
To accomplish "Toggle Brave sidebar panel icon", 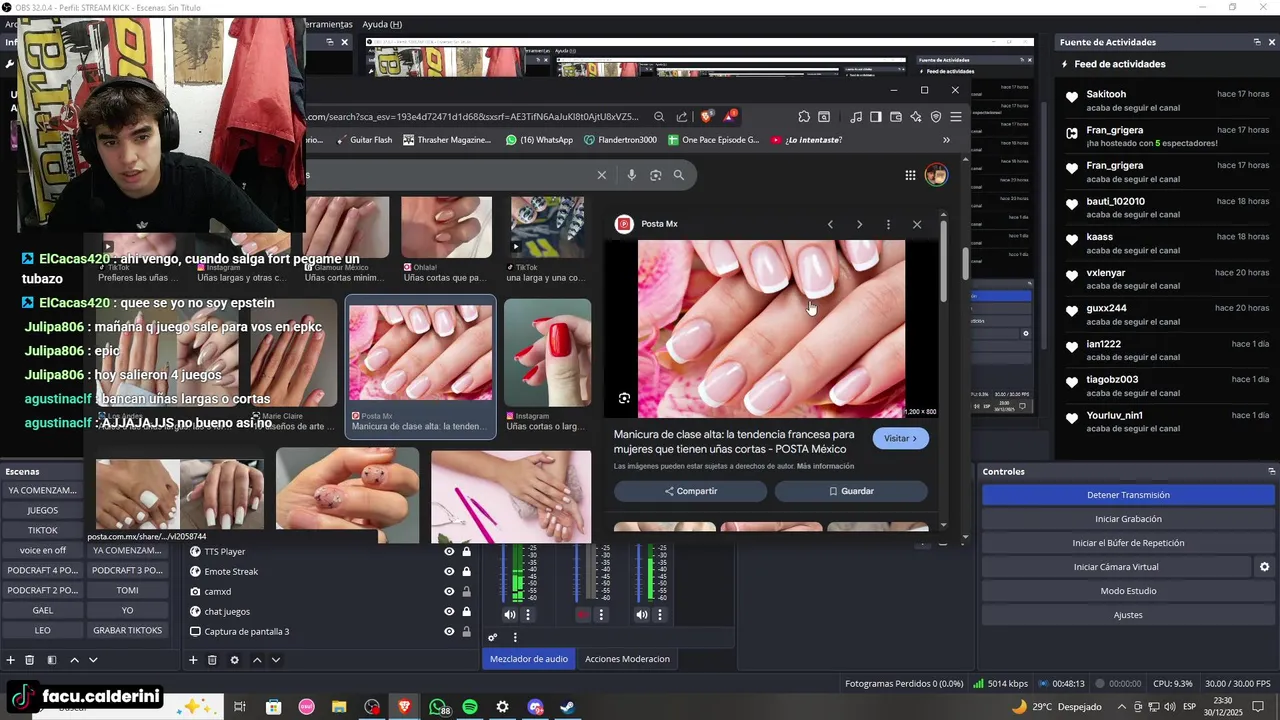I will pyautogui.click(x=876, y=117).
